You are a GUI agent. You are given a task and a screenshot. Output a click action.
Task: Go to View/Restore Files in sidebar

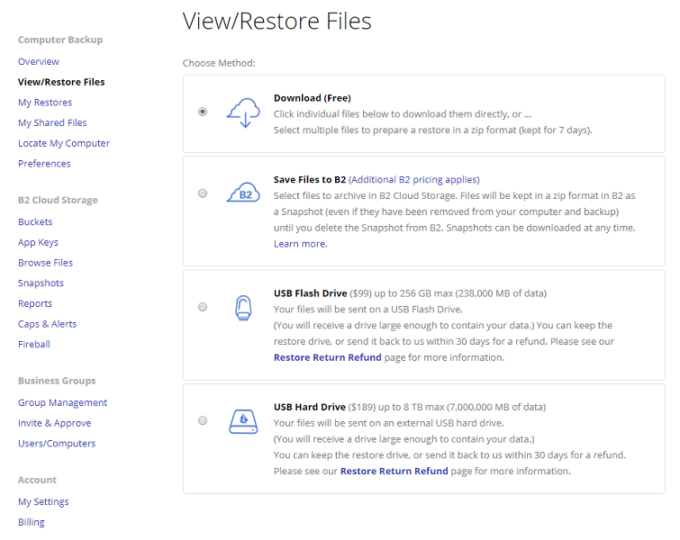61,82
